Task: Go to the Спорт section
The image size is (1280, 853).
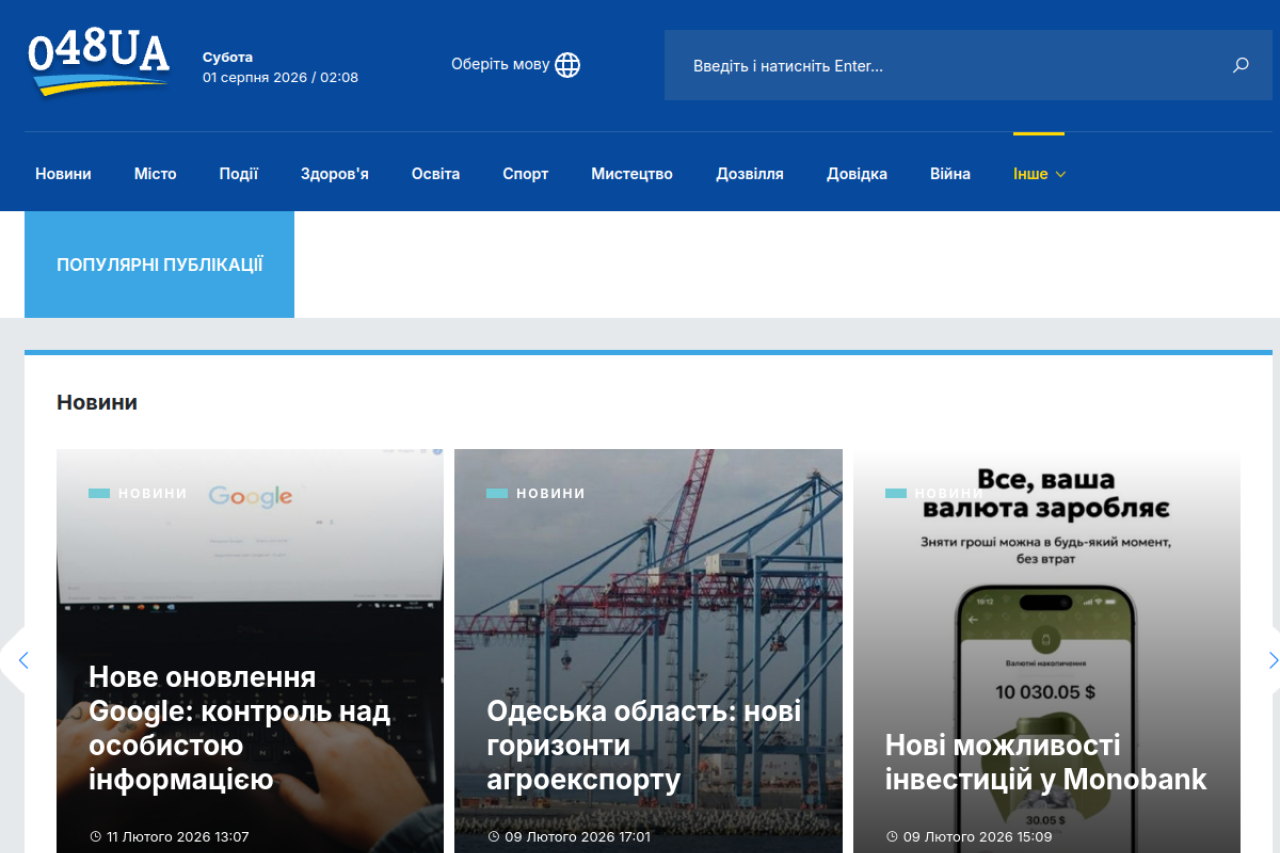Action: pyautogui.click(x=526, y=174)
